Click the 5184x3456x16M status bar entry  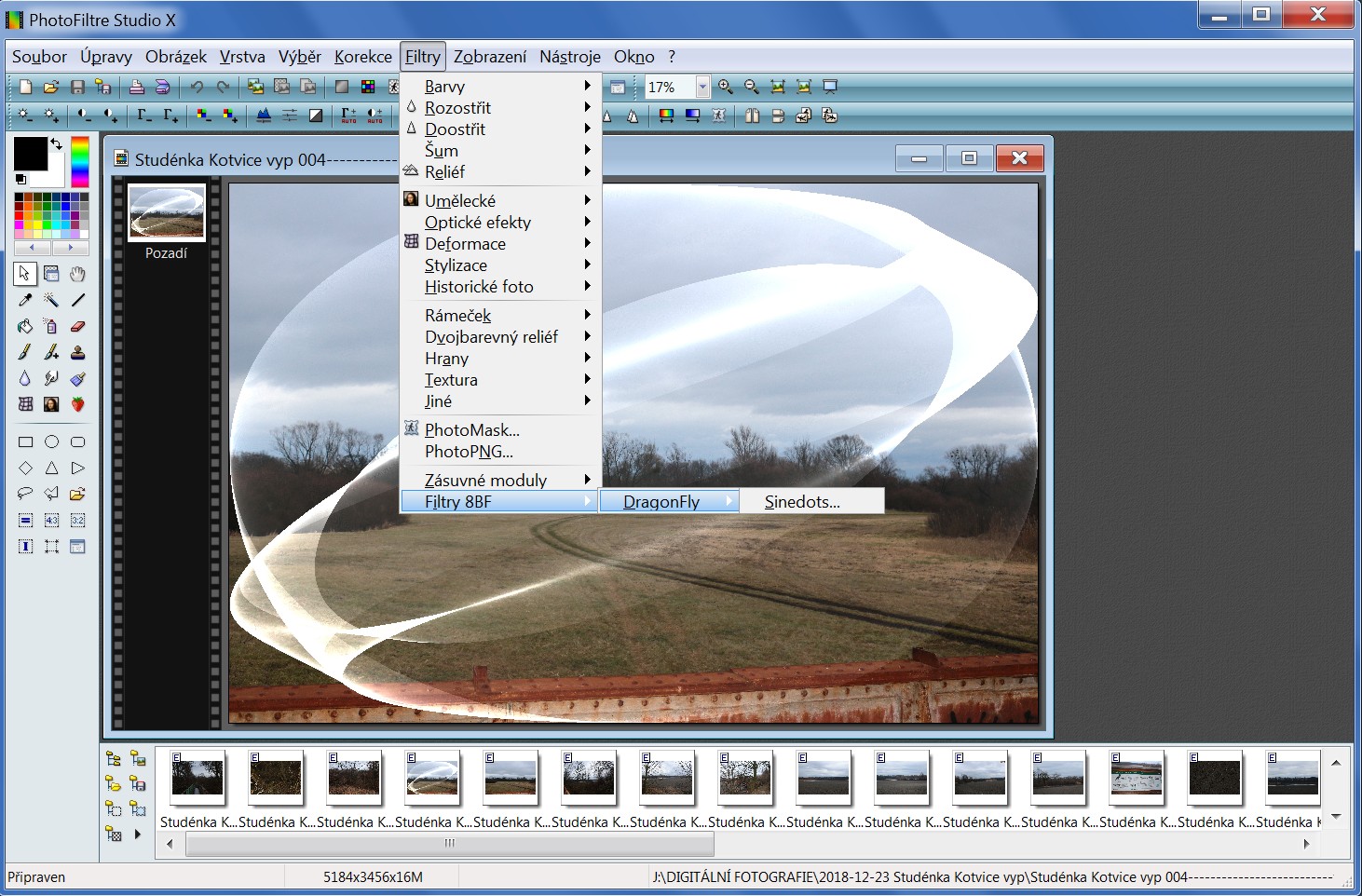(x=373, y=876)
